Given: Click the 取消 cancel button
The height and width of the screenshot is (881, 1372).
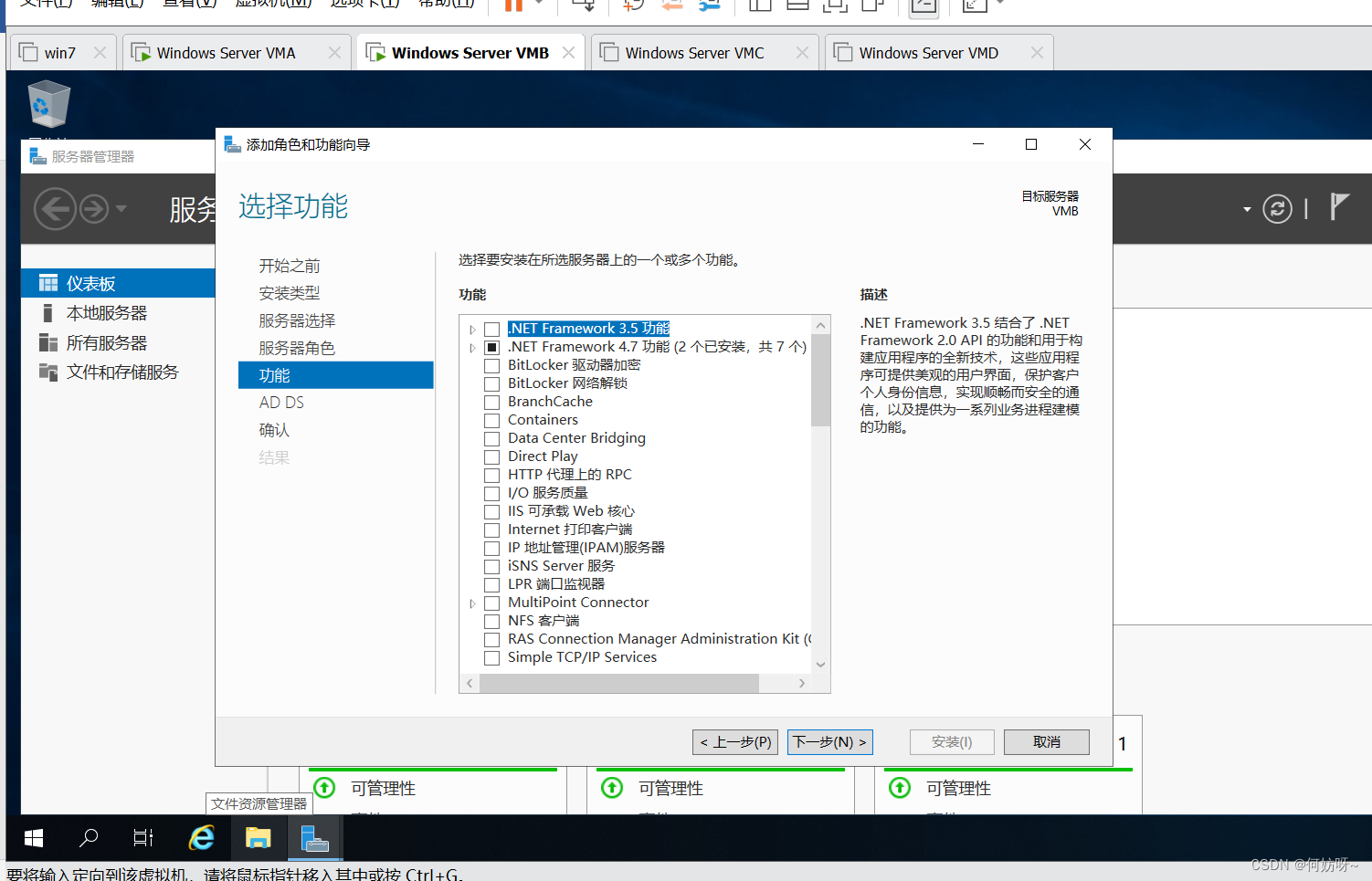Looking at the screenshot, I should tap(1047, 742).
